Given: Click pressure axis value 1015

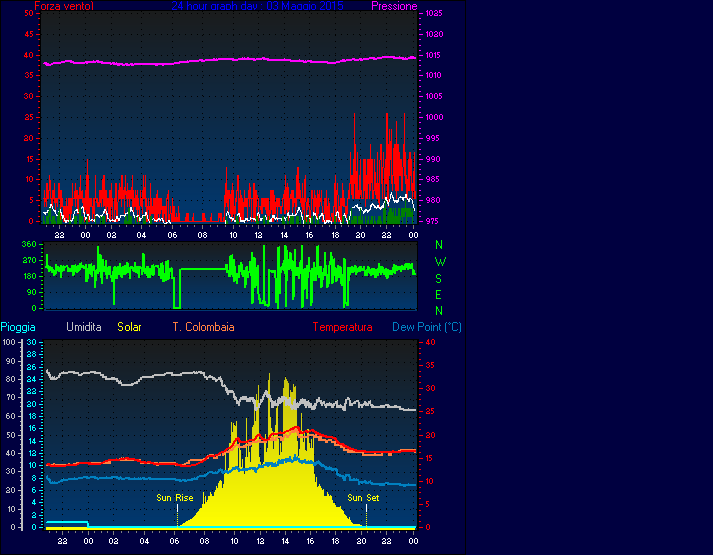Looking at the screenshot, I should [x=434, y=55].
